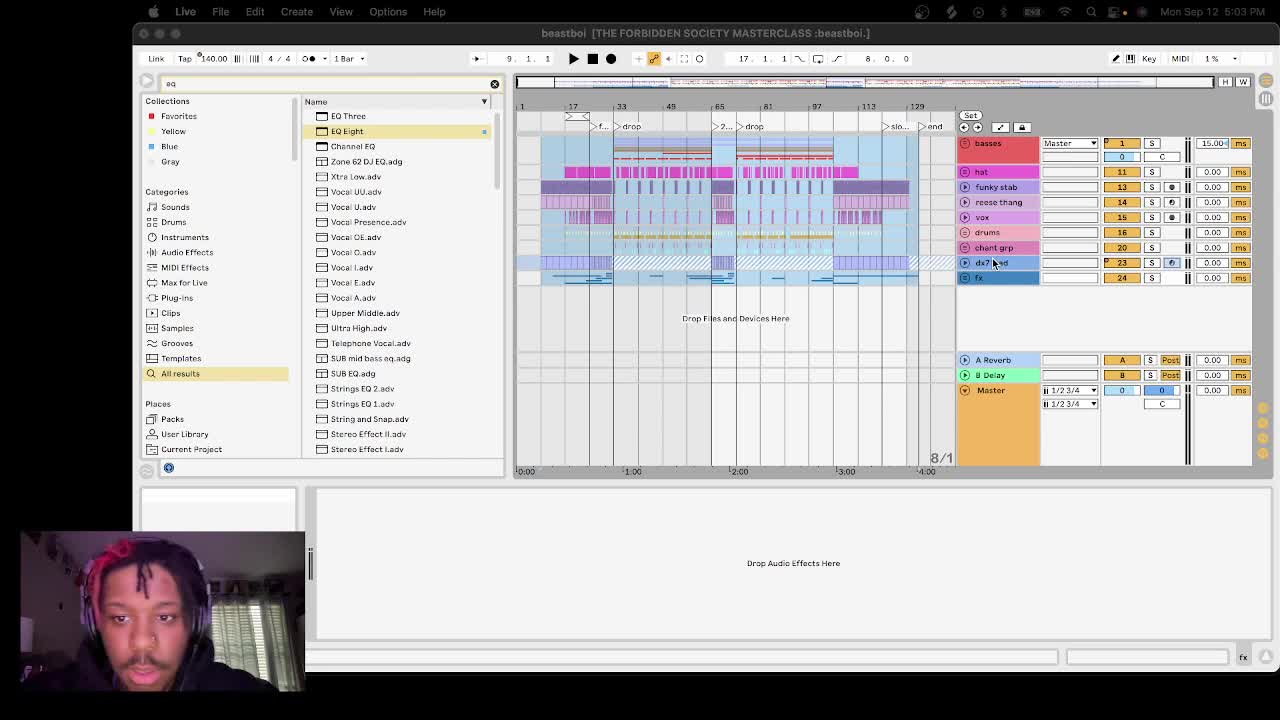Viewport: 1280px width, 720px height.
Task: Select the Blue collection color
Action: pyautogui.click(x=169, y=146)
